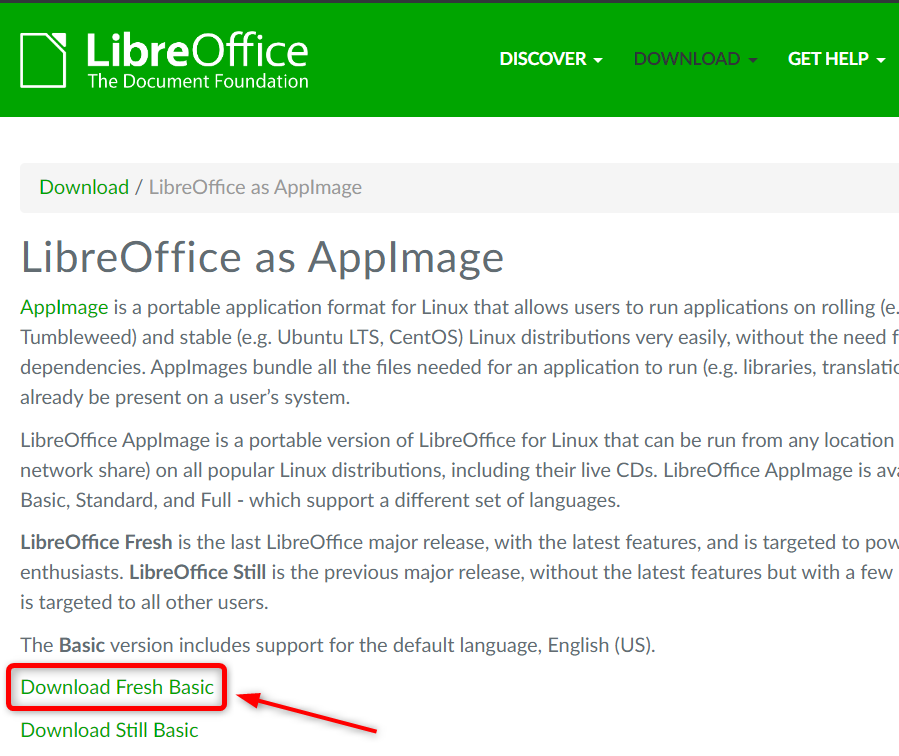Open the DOWNLOAD navigation menu
Screen dimensions: 899x756
click(x=686, y=59)
